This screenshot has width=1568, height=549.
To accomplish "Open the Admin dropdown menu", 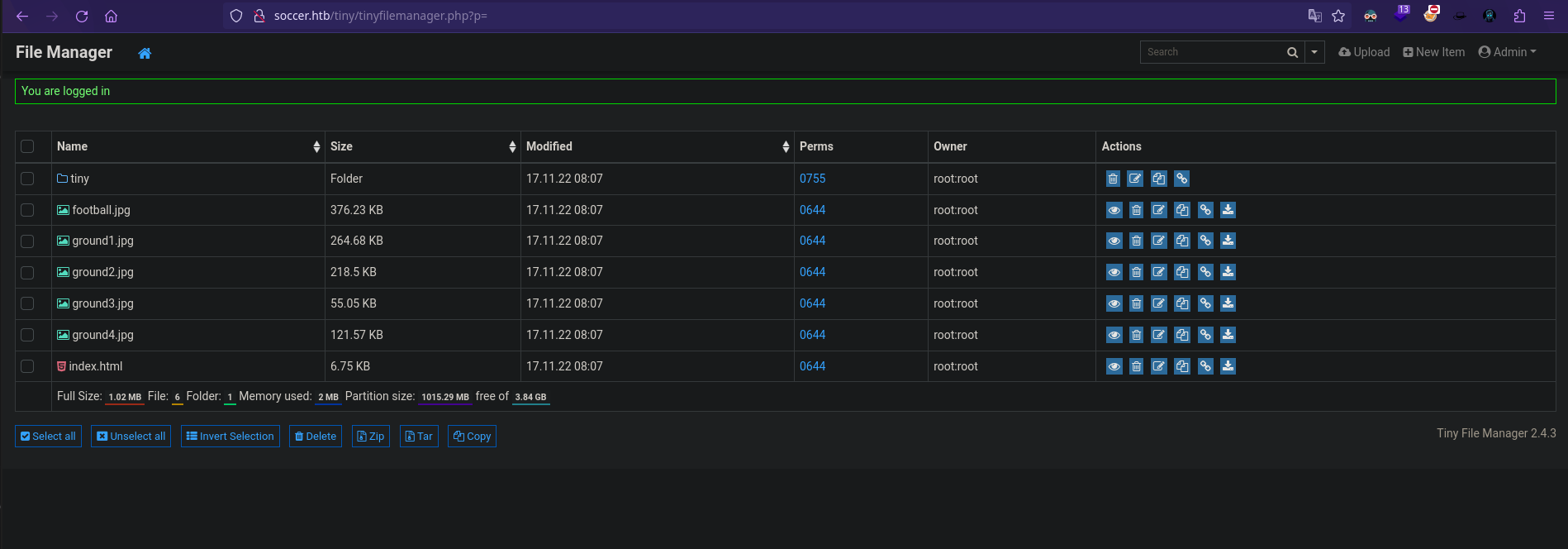I will coord(1508,52).
